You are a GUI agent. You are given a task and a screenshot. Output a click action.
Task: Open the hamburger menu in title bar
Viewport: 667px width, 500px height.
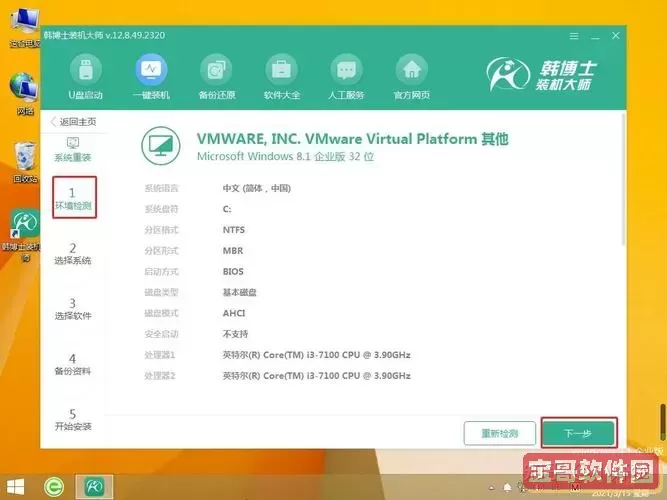pyautogui.click(x=574, y=36)
